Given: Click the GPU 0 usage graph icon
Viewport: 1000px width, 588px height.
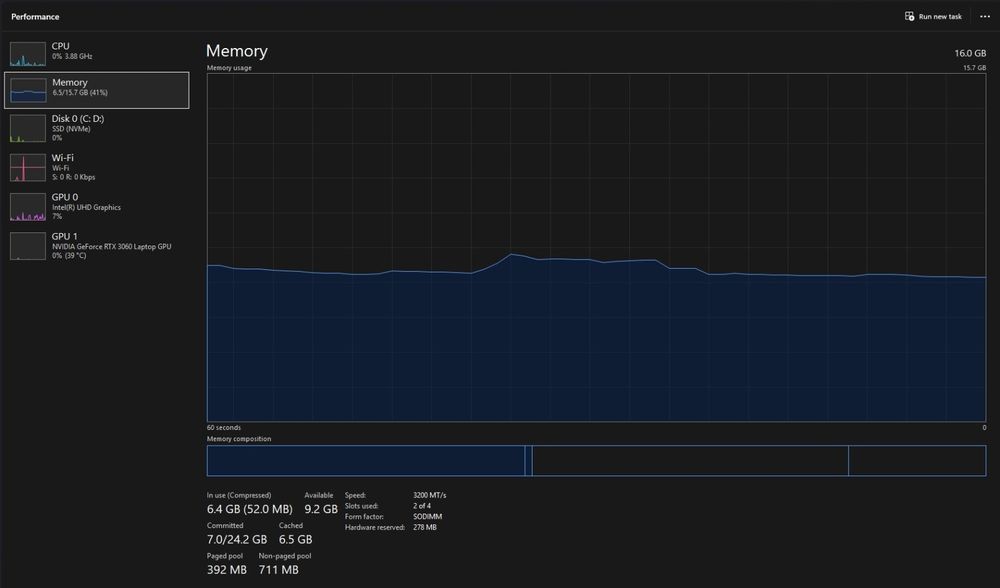Looking at the screenshot, I should 28,207.
